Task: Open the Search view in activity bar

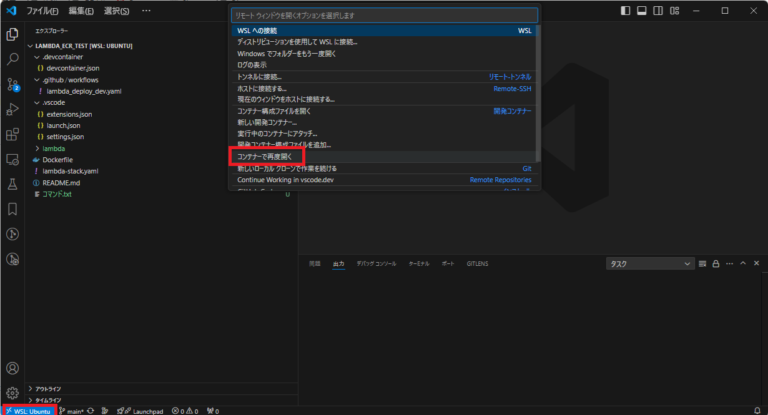Action: 12,59
